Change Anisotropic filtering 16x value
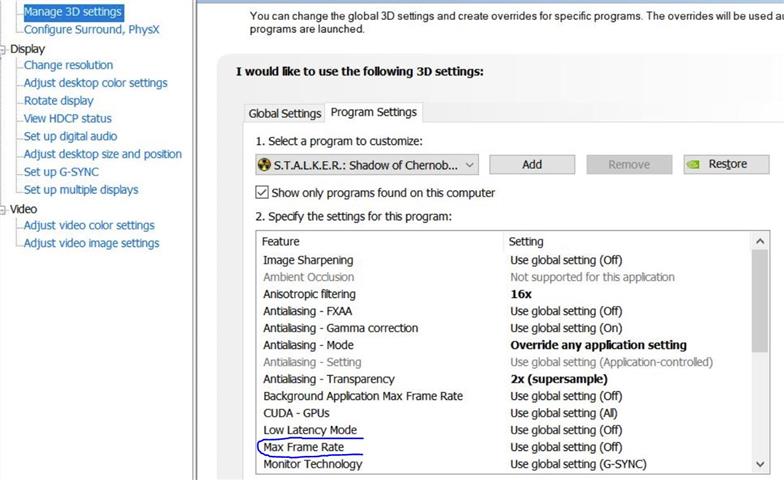Image resolution: width=784 pixels, height=480 pixels. (521, 294)
